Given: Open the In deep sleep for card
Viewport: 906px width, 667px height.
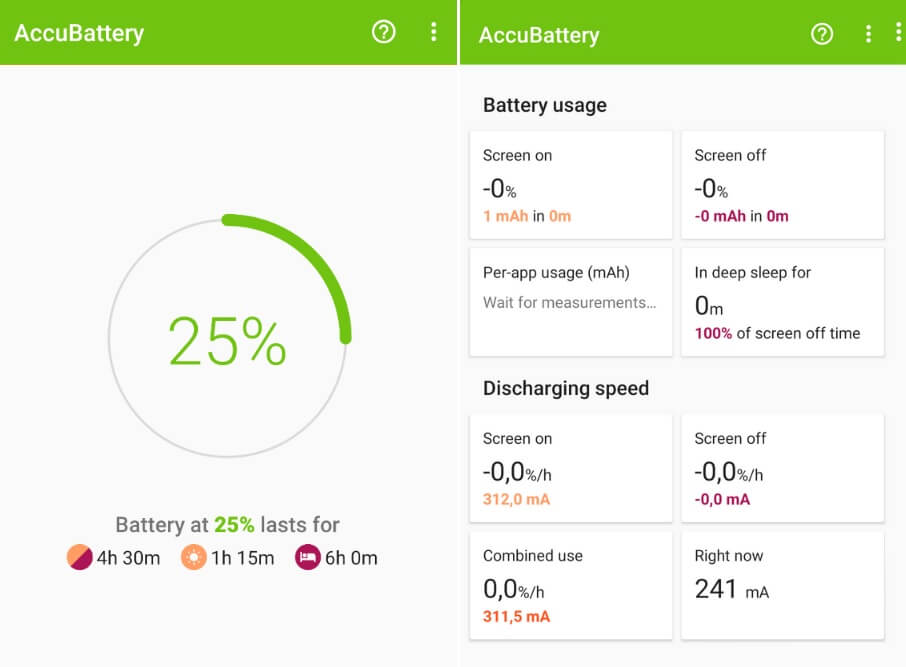Looking at the screenshot, I should pos(782,302).
